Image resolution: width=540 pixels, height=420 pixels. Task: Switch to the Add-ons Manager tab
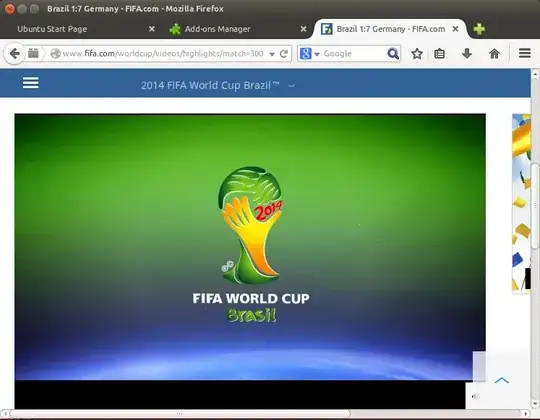tap(217, 29)
